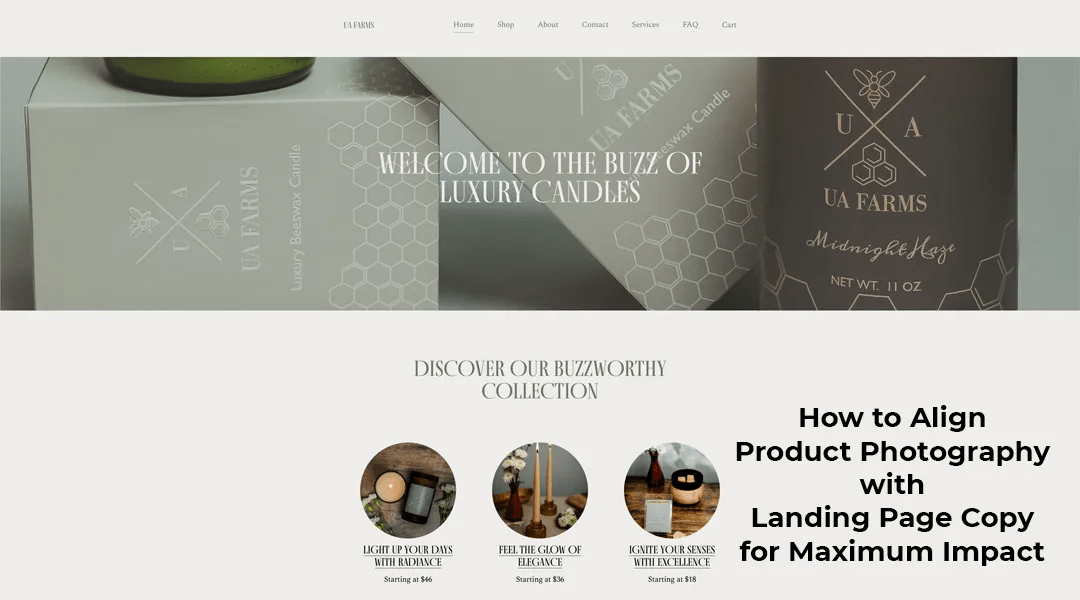This screenshot has width=1080, height=600.
Task: Open Feel the Glow of Elegance link
Action: [x=540, y=556]
